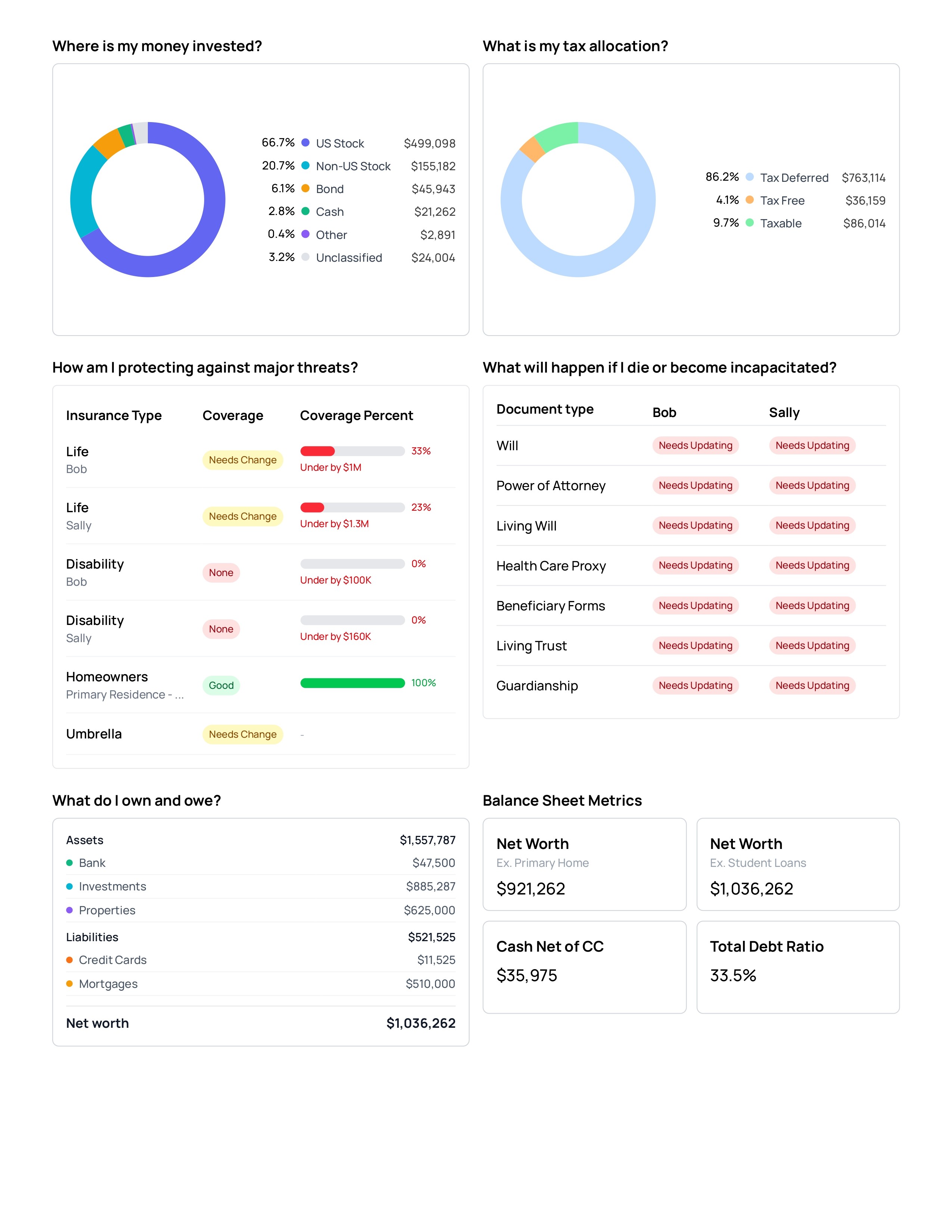Viewport: 952px width, 1232px height.
Task: Click the Tax Deferred legend dot
Action: point(750,177)
